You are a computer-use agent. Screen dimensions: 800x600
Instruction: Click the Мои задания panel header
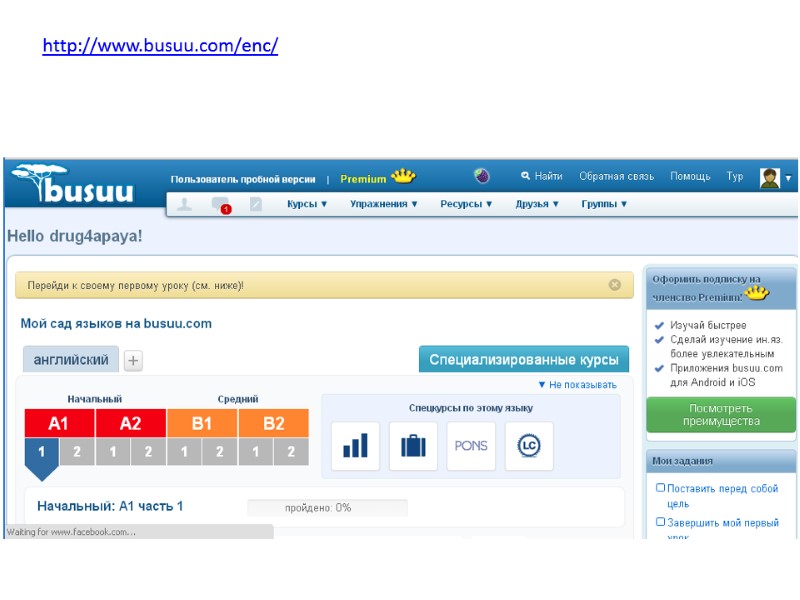click(721, 461)
